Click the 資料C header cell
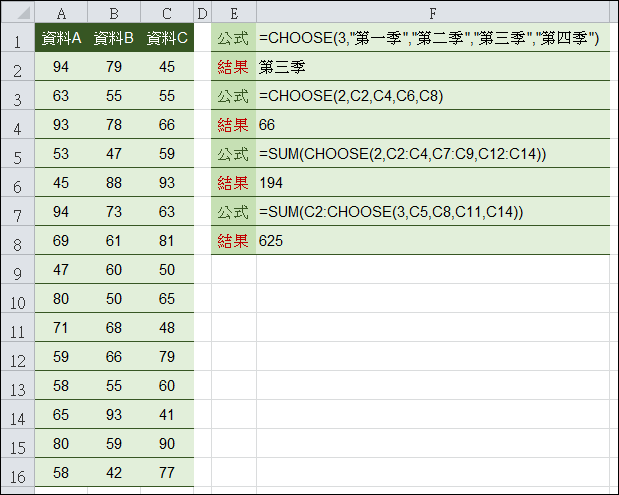This screenshot has height=495, width=619. coord(167,37)
